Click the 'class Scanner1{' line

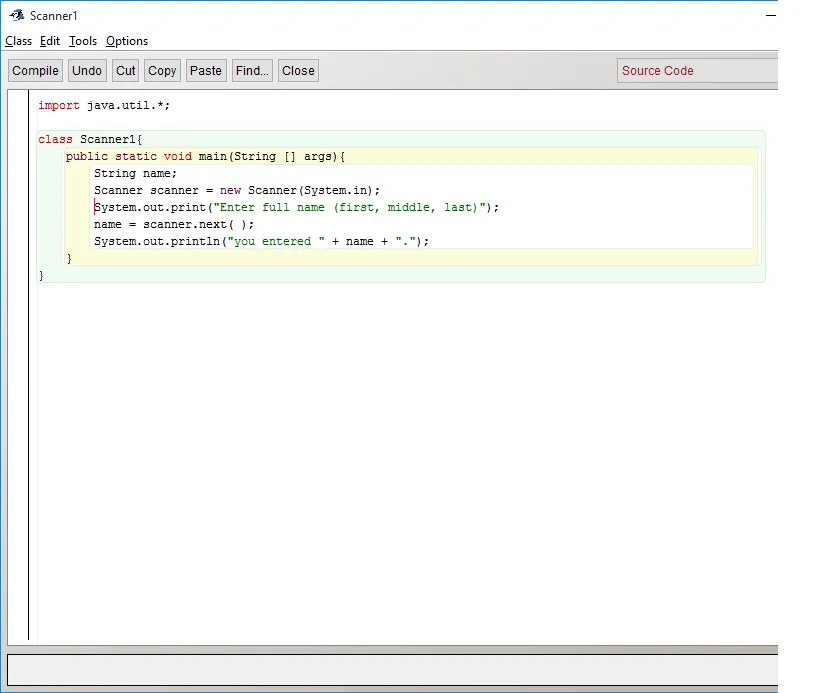coord(90,139)
